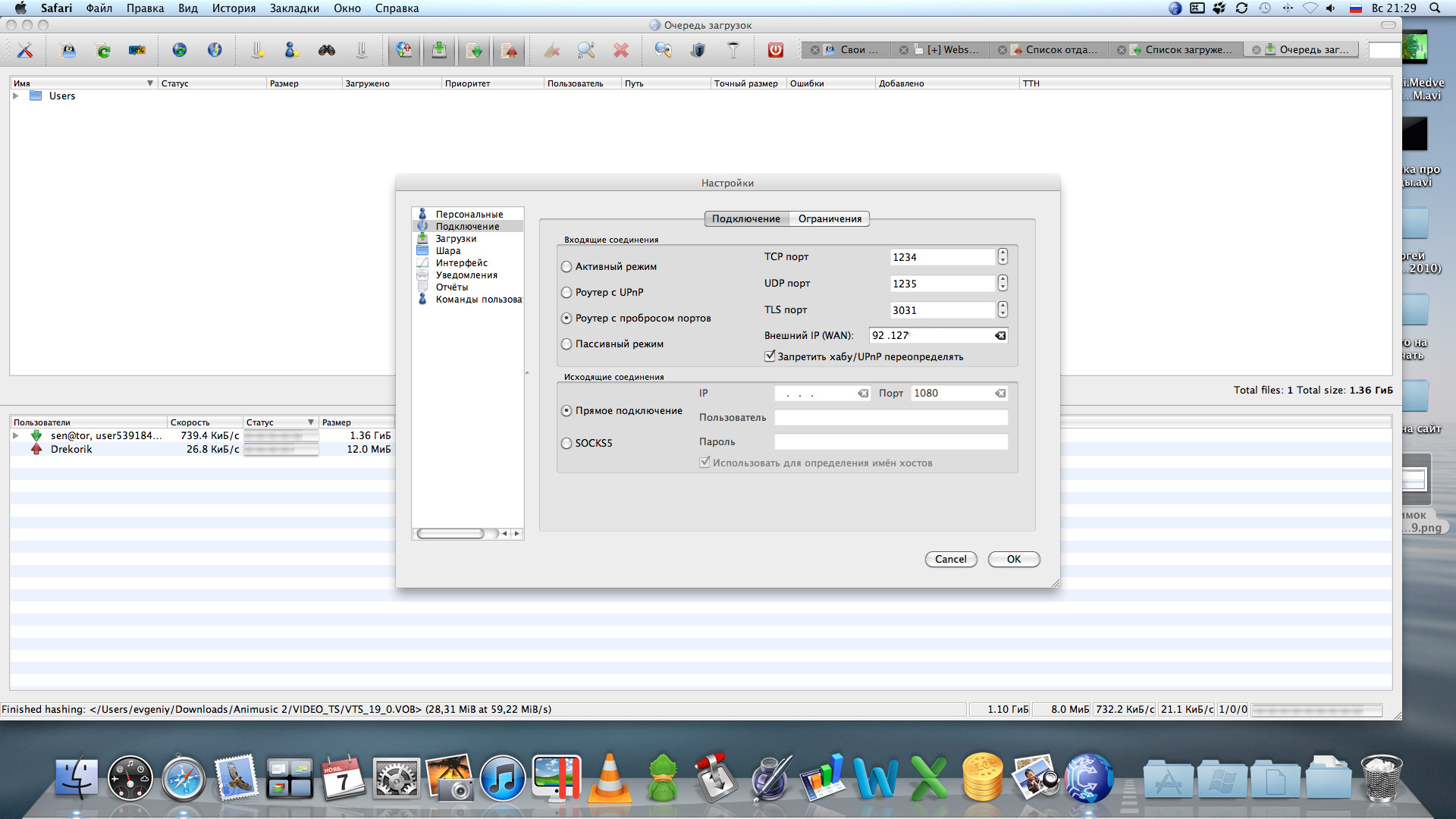Click the red X remove toolbar icon

point(621,50)
